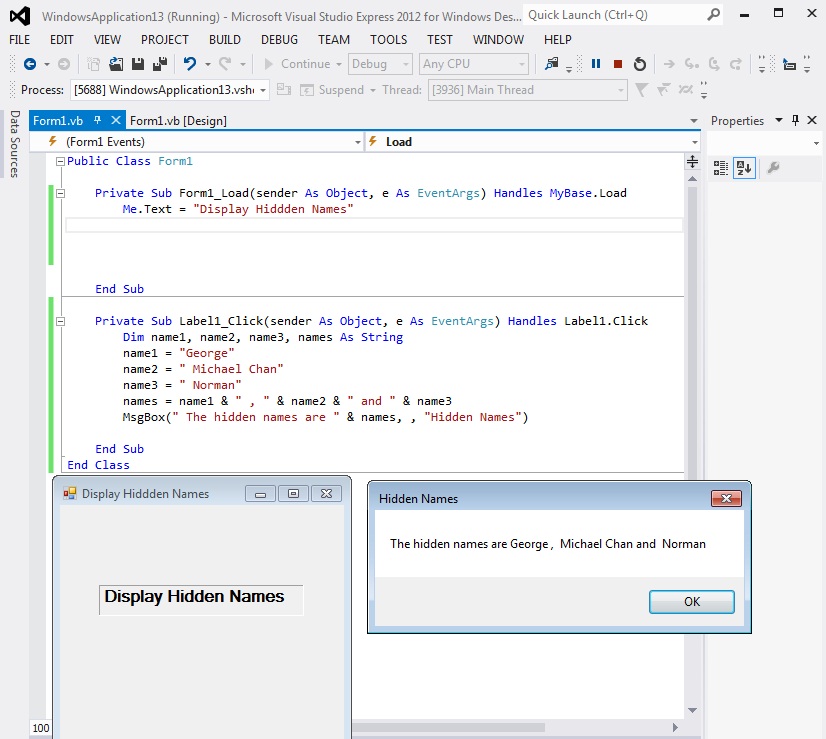Switch to Form1.vb [Design] tab
The height and width of the screenshot is (739, 826).
(178, 121)
